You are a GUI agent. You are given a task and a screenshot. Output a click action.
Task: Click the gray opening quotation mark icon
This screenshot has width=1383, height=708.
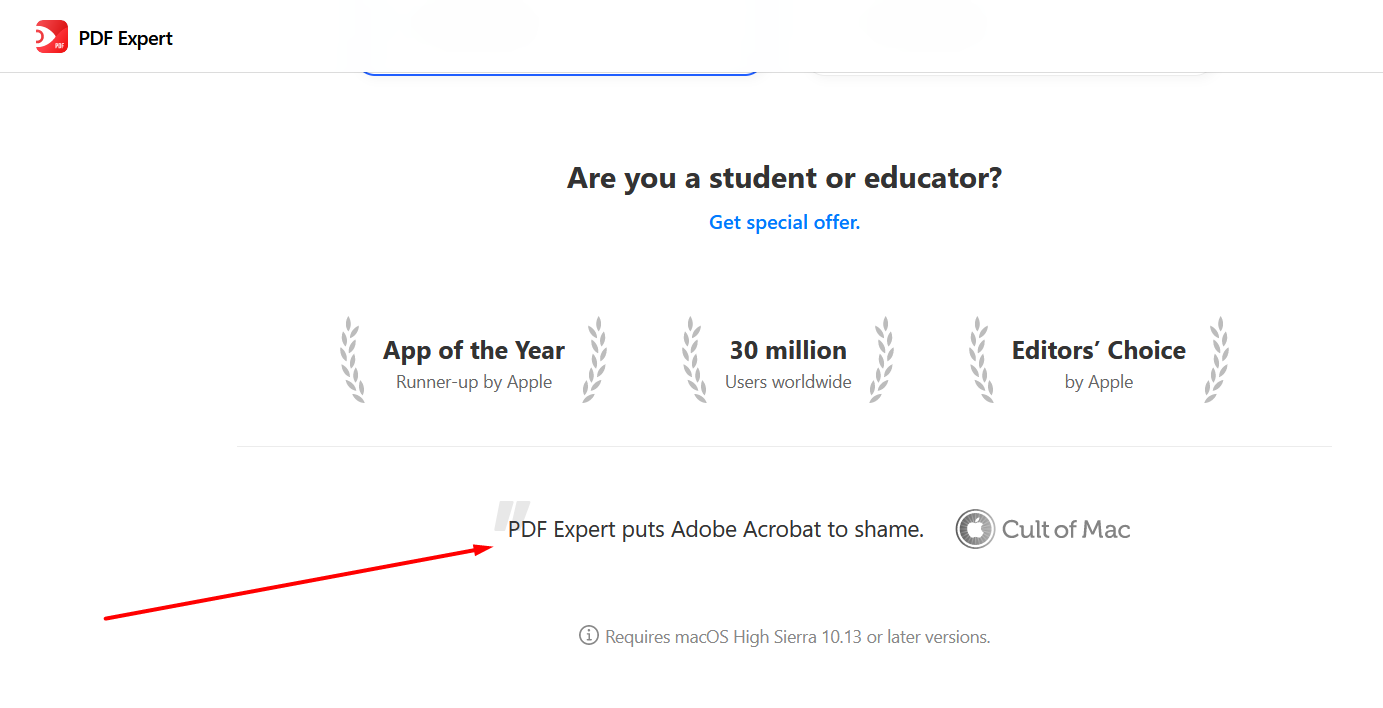pyautogui.click(x=512, y=515)
